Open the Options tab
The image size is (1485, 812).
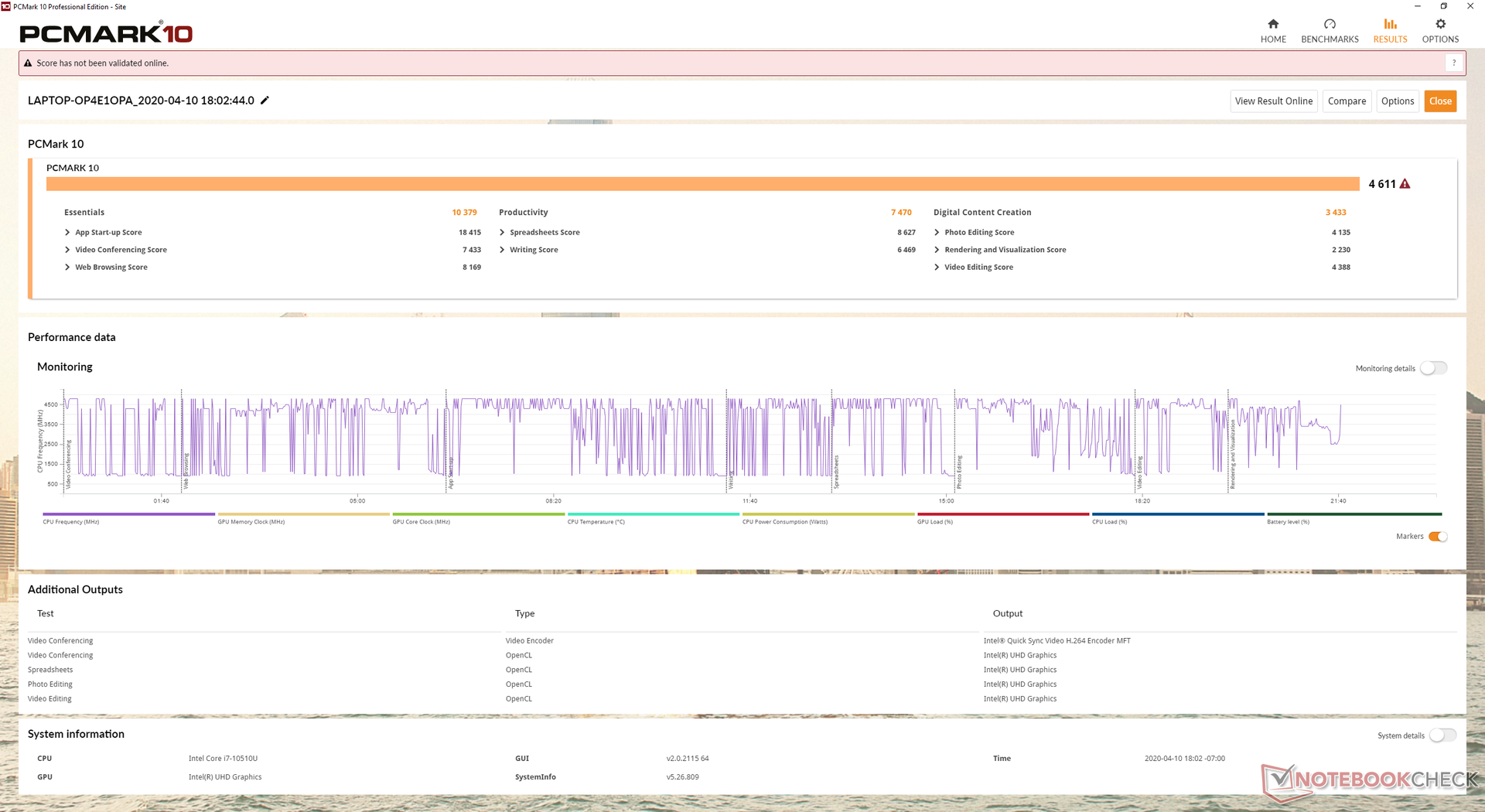coord(1440,31)
